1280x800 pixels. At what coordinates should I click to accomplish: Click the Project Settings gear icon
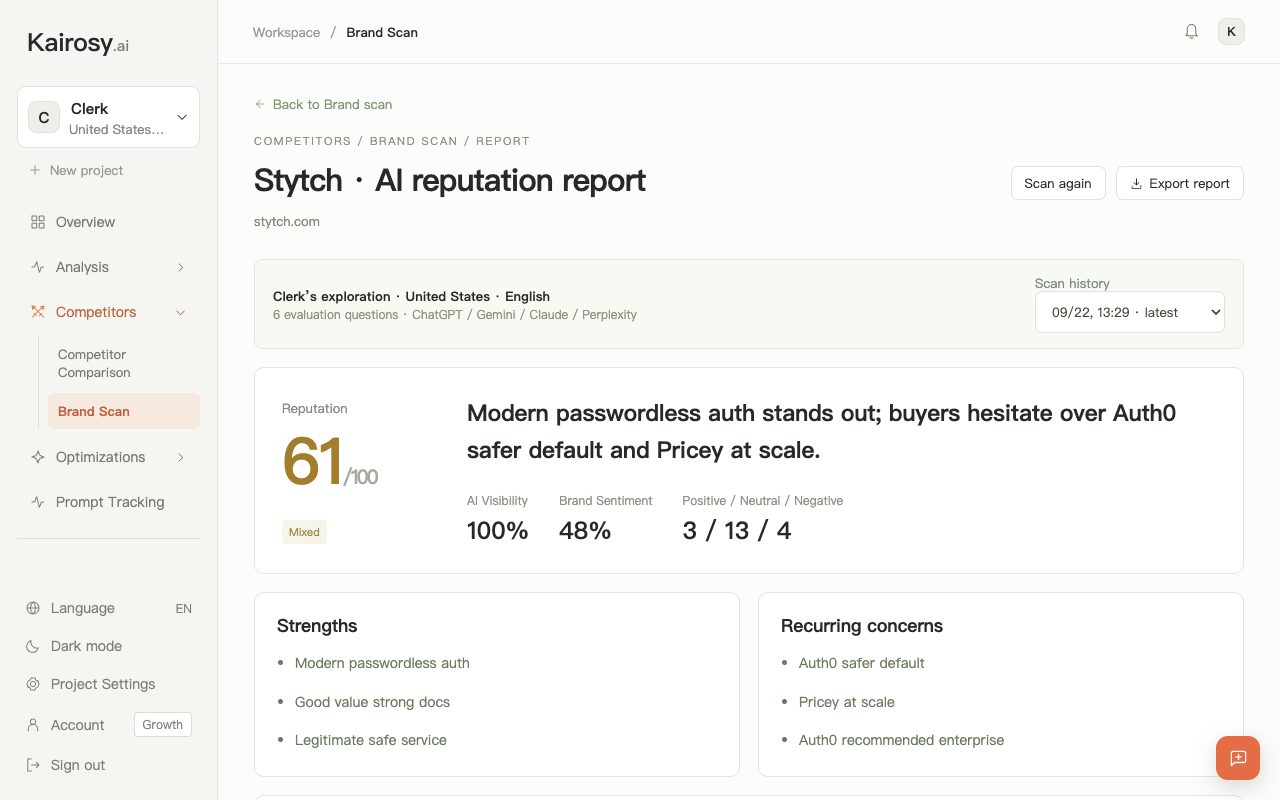33,684
